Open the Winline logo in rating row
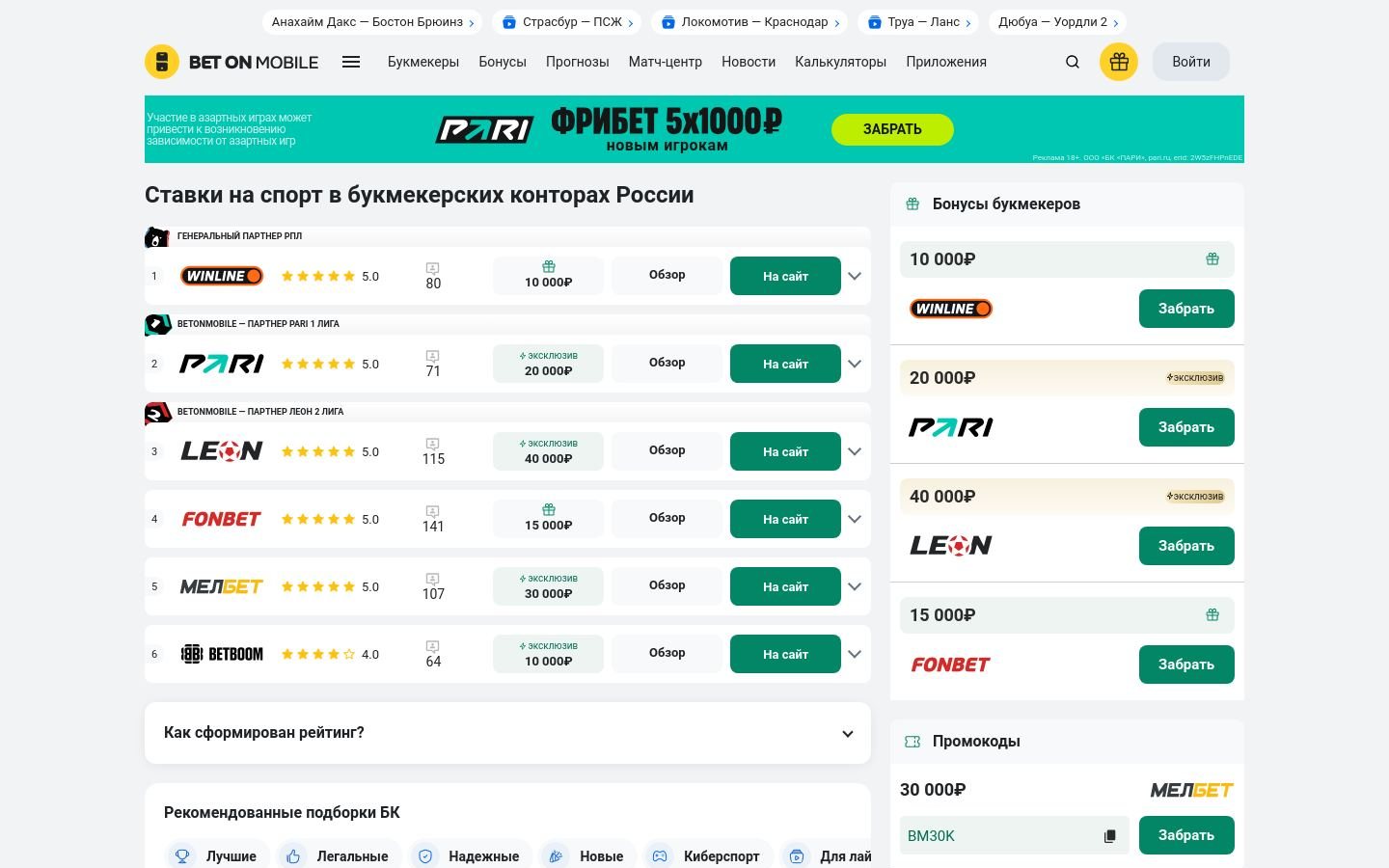This screenshot has height=868, width=1389. (x=222, y=276)
